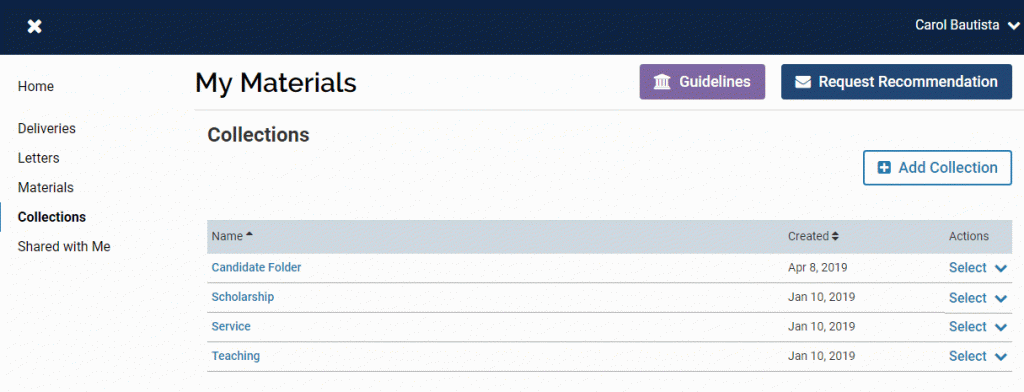Open the Carol Bautista user menu
The width and height of the screenshot is (1024, 392).
coord(967,25)
